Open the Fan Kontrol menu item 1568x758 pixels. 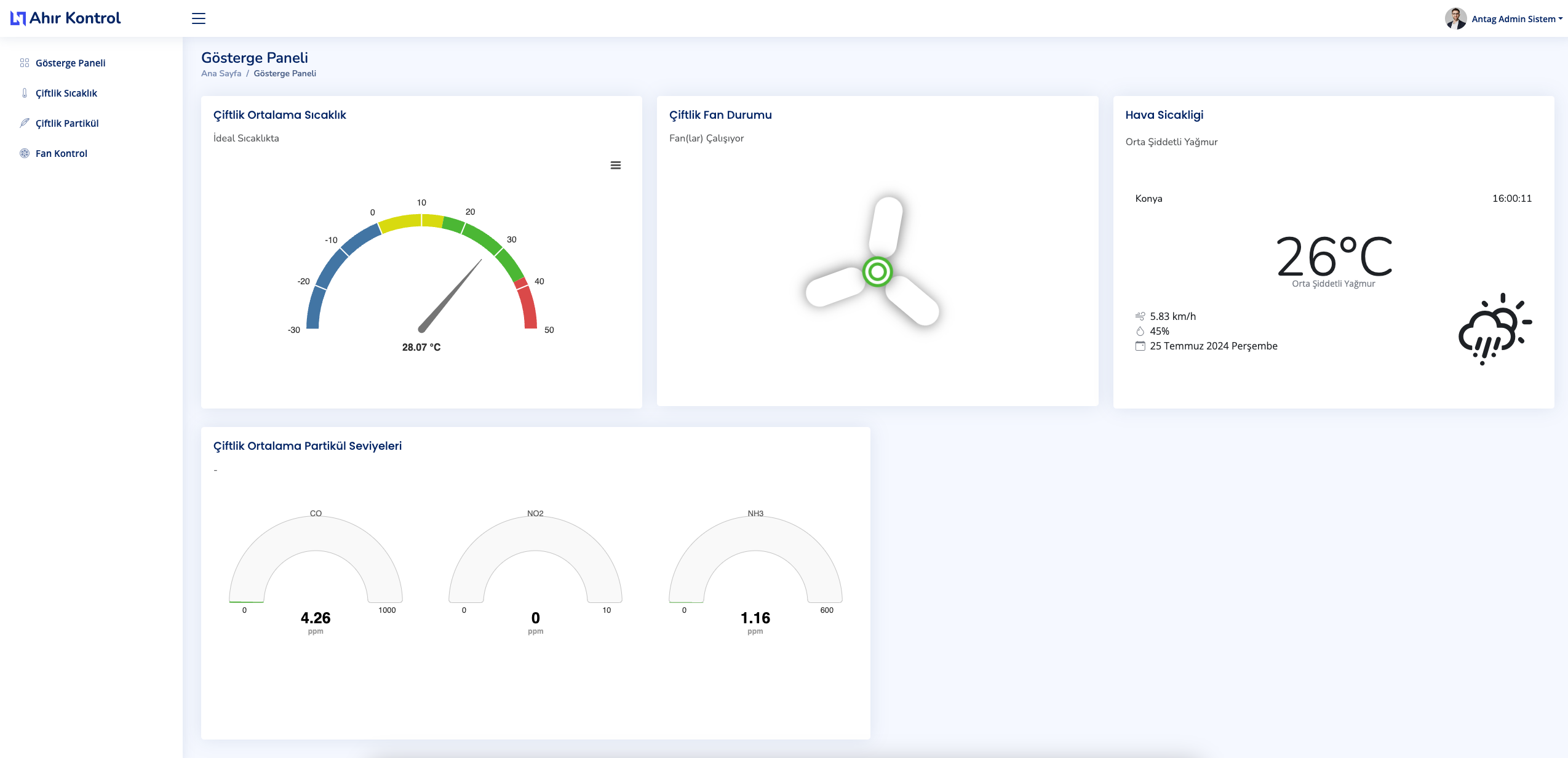[x=62, y=153]
